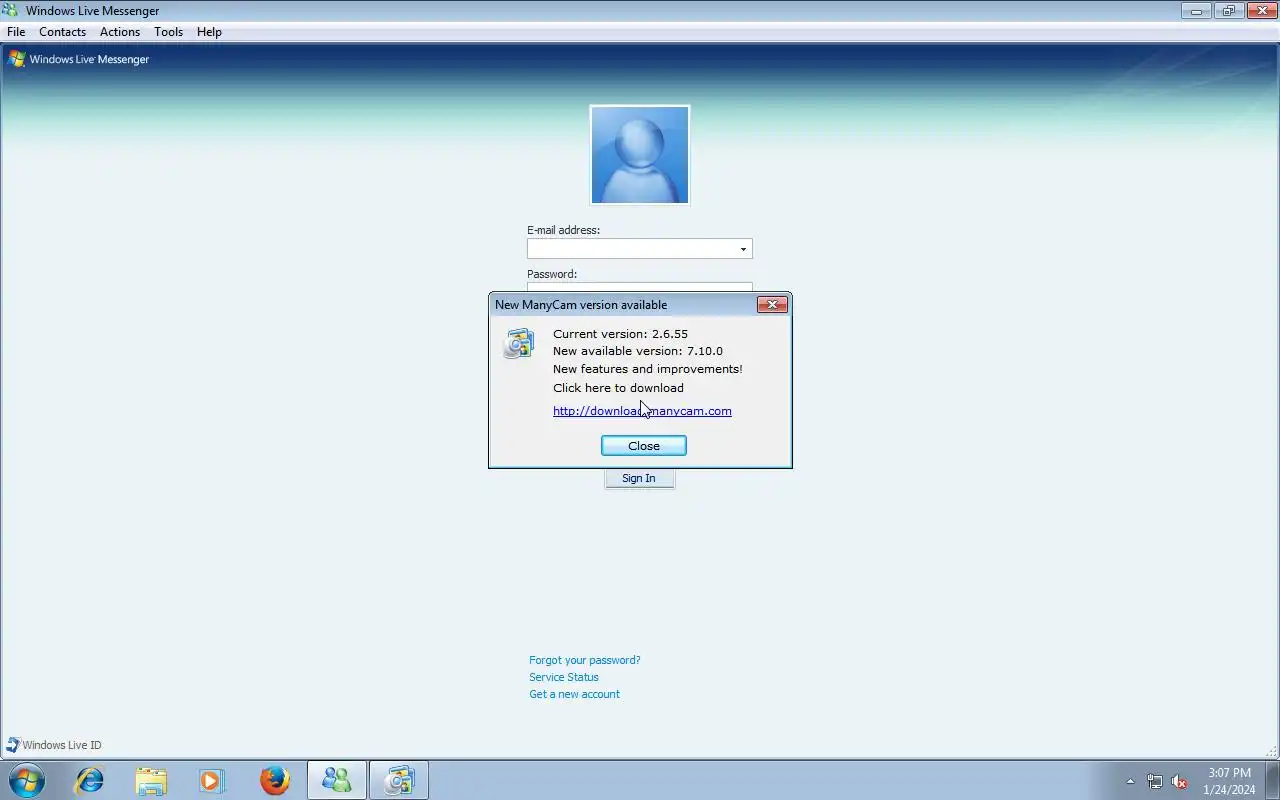
Task: Select the ManyCam taskbar button
Action: [x=399, y=780]
